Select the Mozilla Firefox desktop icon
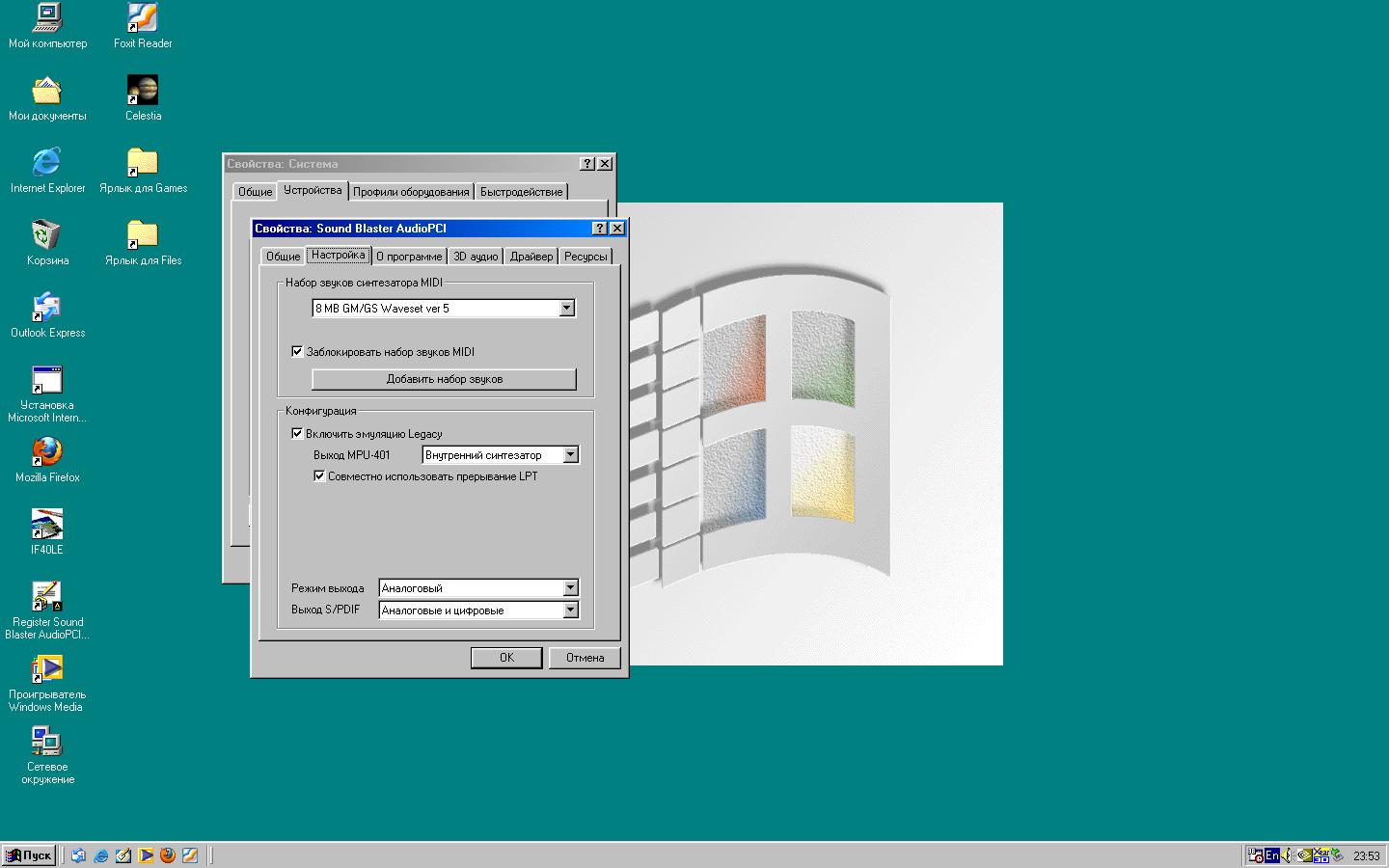 47,460
